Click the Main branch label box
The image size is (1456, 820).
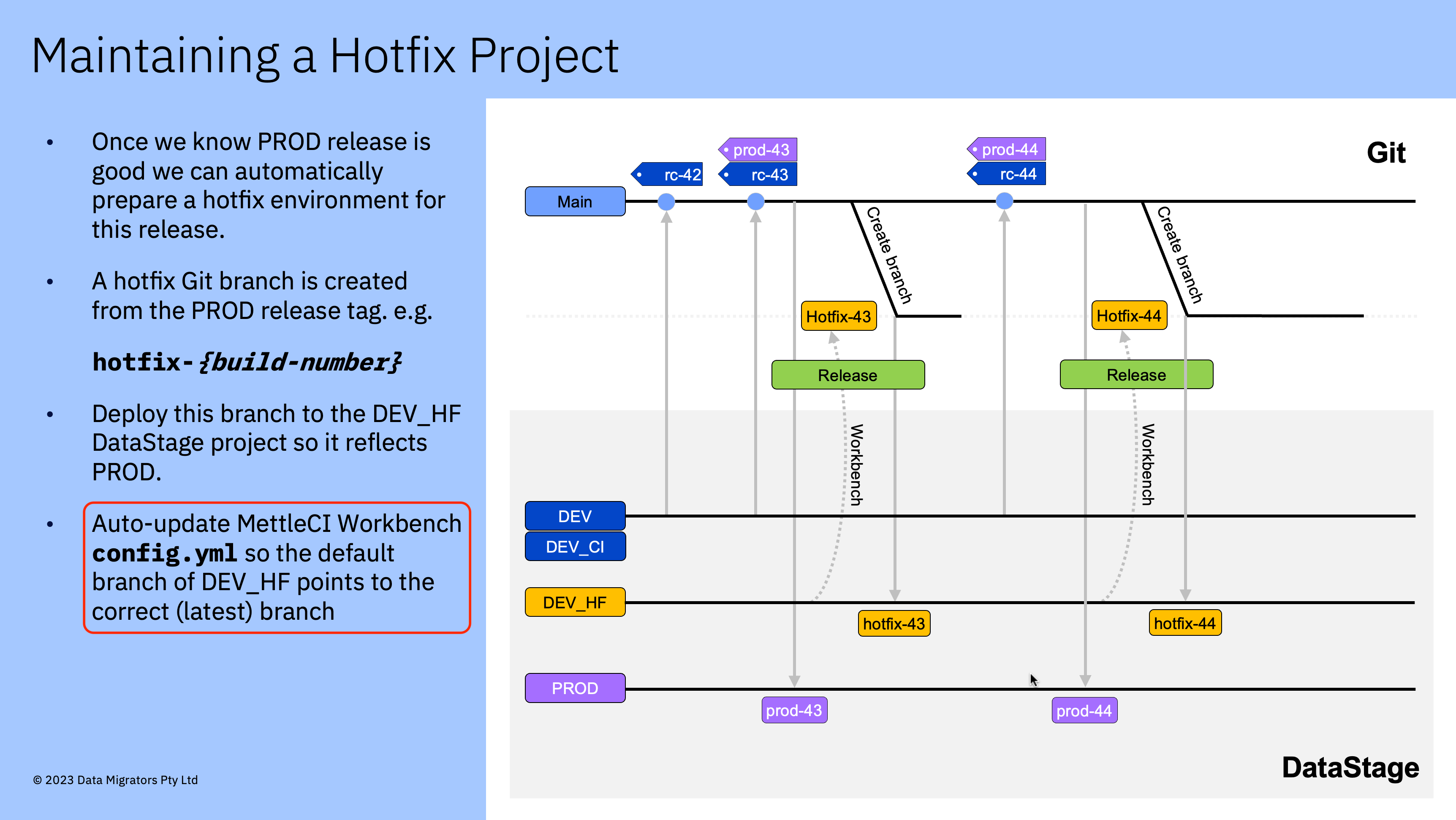pos(575,202)
